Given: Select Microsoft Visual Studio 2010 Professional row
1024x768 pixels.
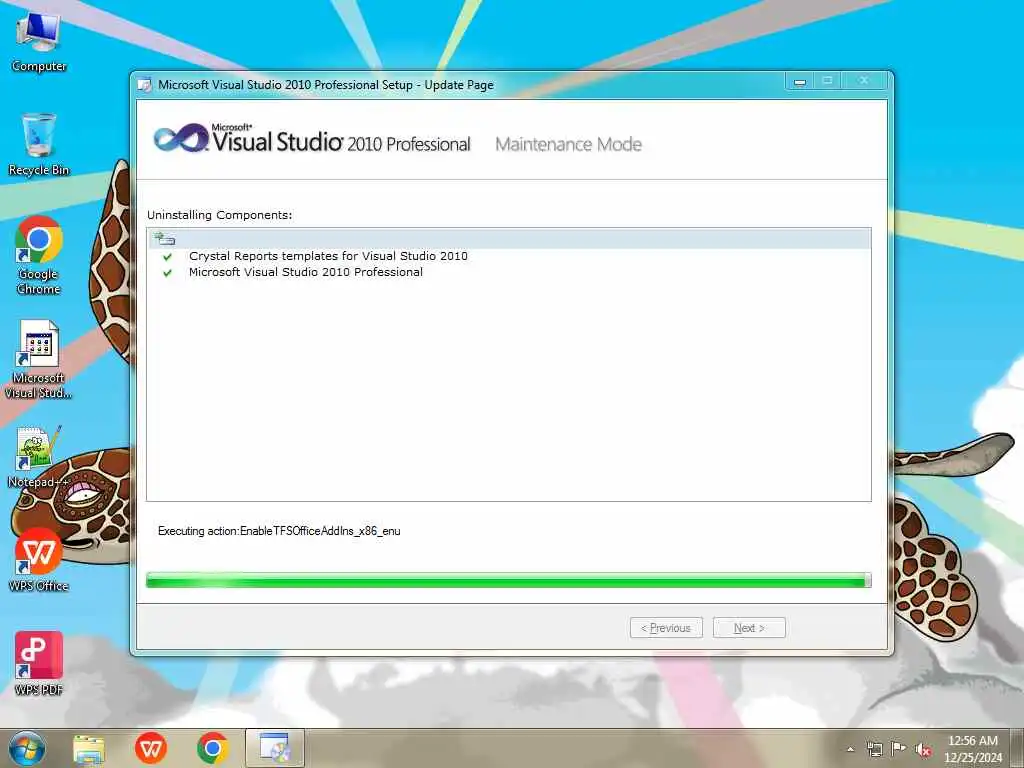Looking at the screenshot, I should coord(306,272).
